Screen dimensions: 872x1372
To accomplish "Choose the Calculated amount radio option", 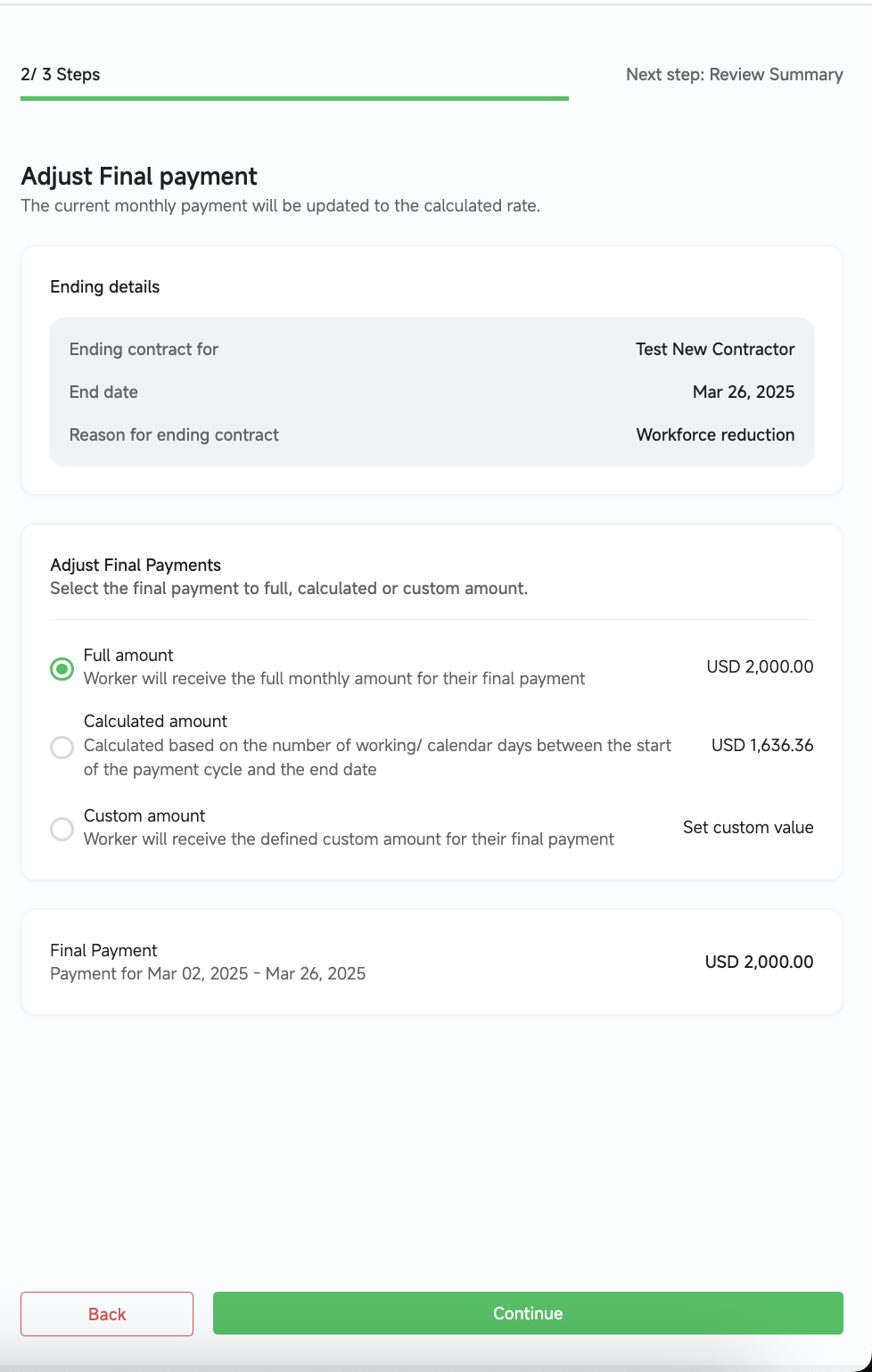I will coord(62,747).
